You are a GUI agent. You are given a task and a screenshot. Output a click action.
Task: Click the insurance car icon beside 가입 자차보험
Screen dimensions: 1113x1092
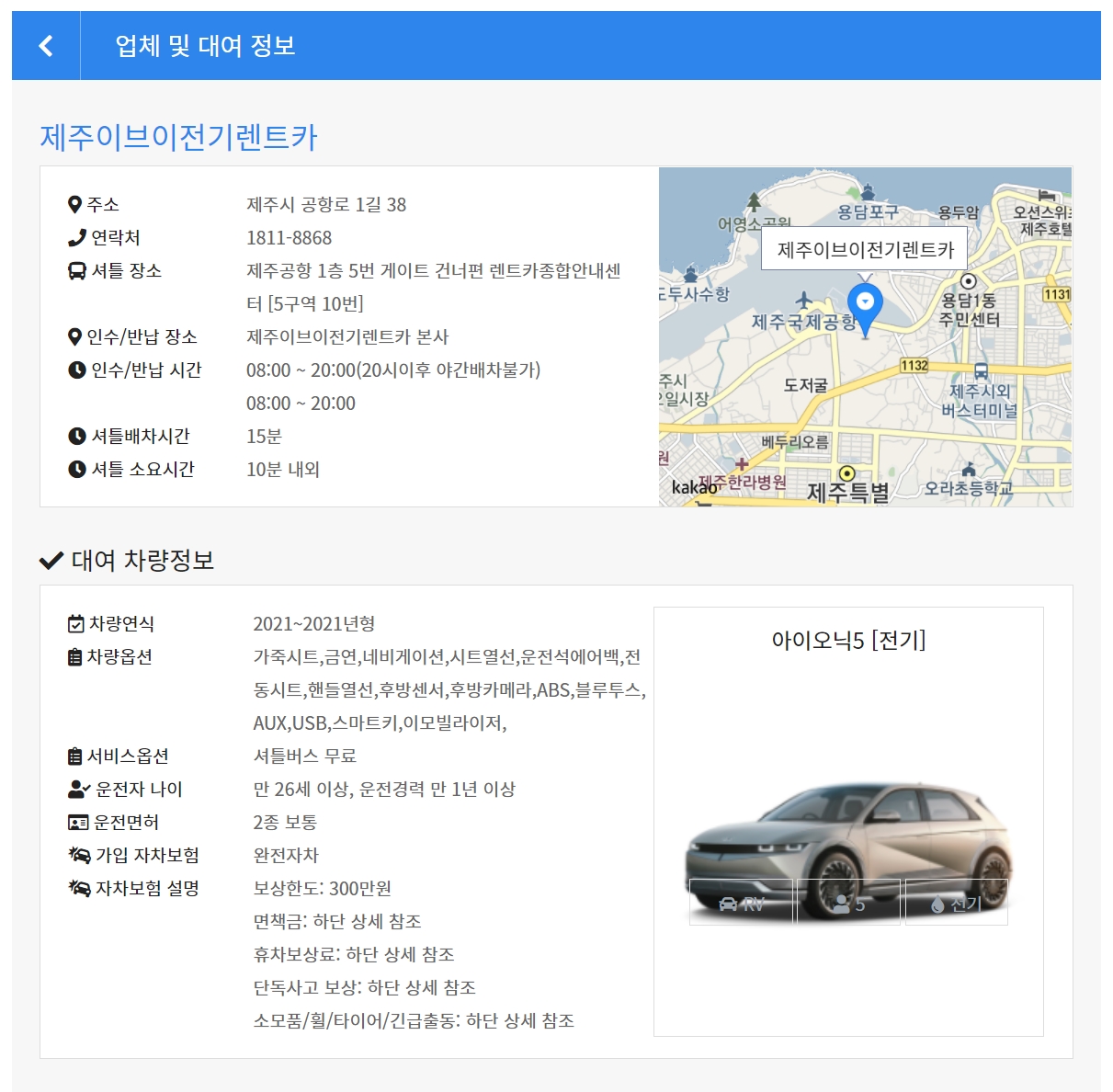(x=78, y=855)
